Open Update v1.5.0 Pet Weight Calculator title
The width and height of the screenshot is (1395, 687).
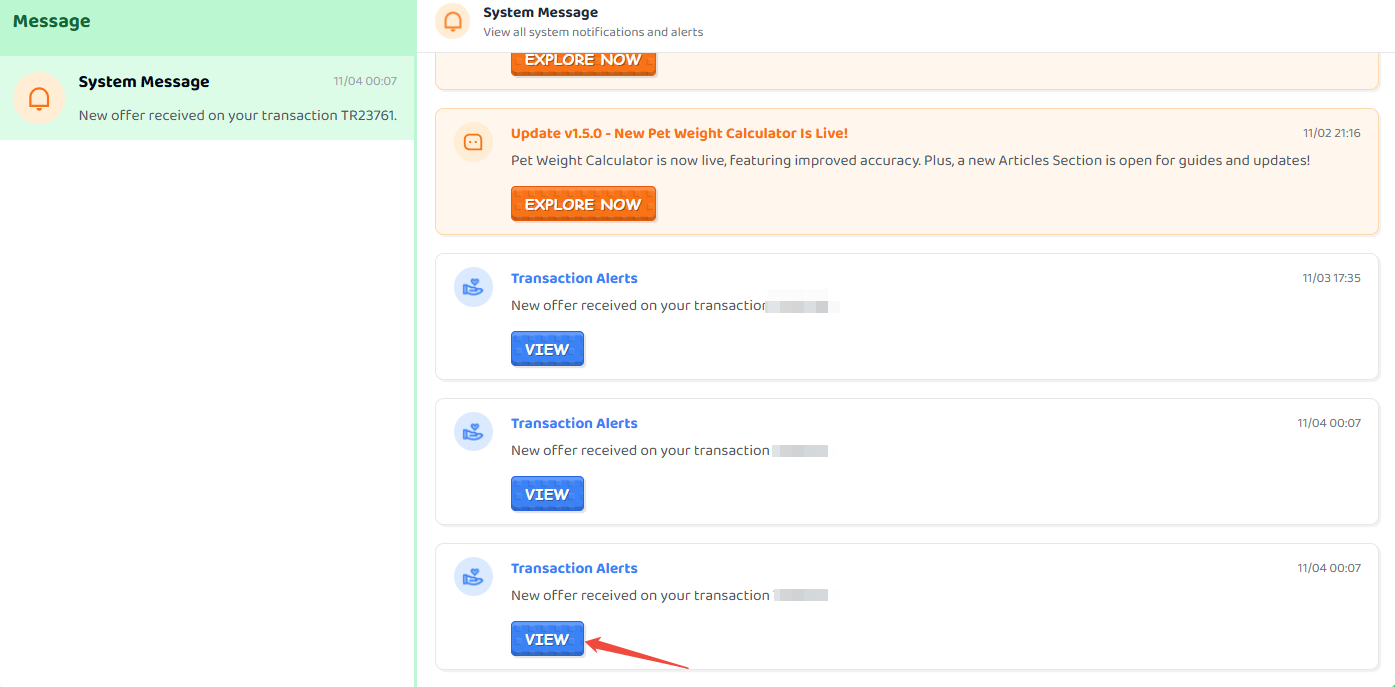click(x=679, y=133)
